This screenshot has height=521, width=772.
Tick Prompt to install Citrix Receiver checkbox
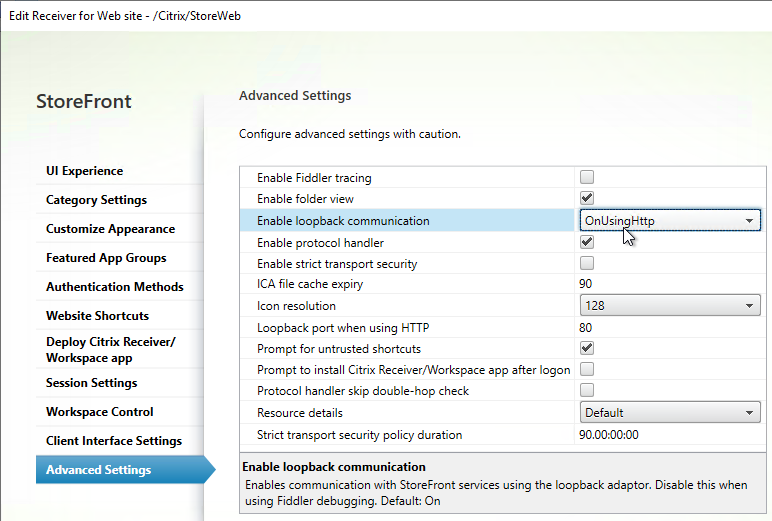586,369
